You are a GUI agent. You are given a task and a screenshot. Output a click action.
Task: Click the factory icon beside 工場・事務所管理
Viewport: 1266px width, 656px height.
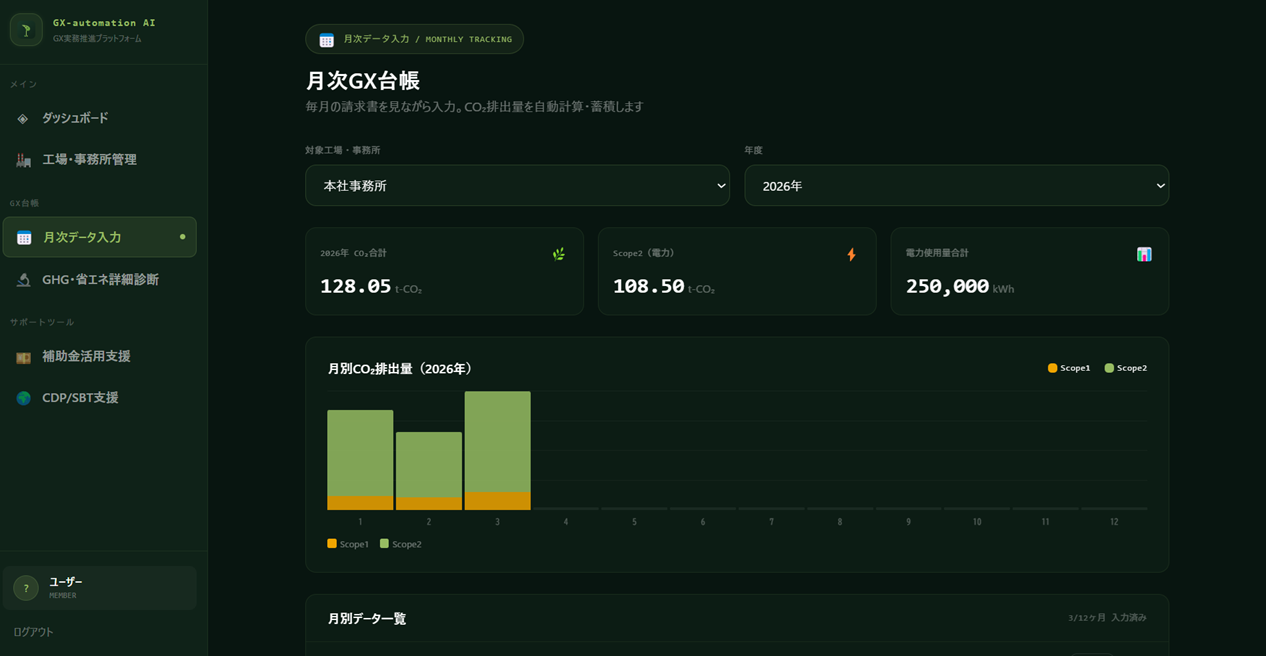23,160
